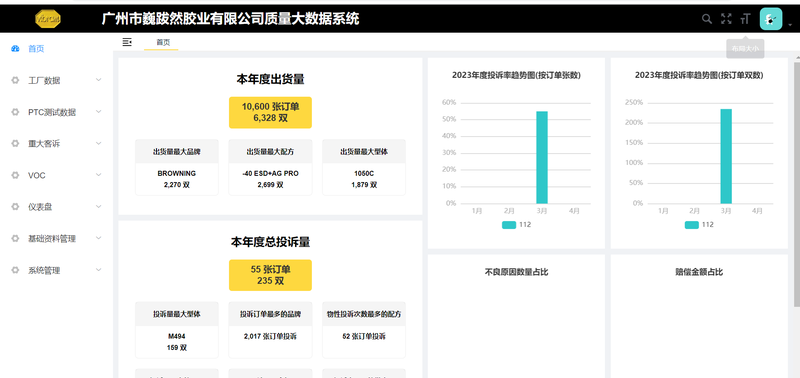Toggle legend 112 in pair-count trend chart
Image resolution: width=800 pixels, height=378 pixels.
coord(699,225)
